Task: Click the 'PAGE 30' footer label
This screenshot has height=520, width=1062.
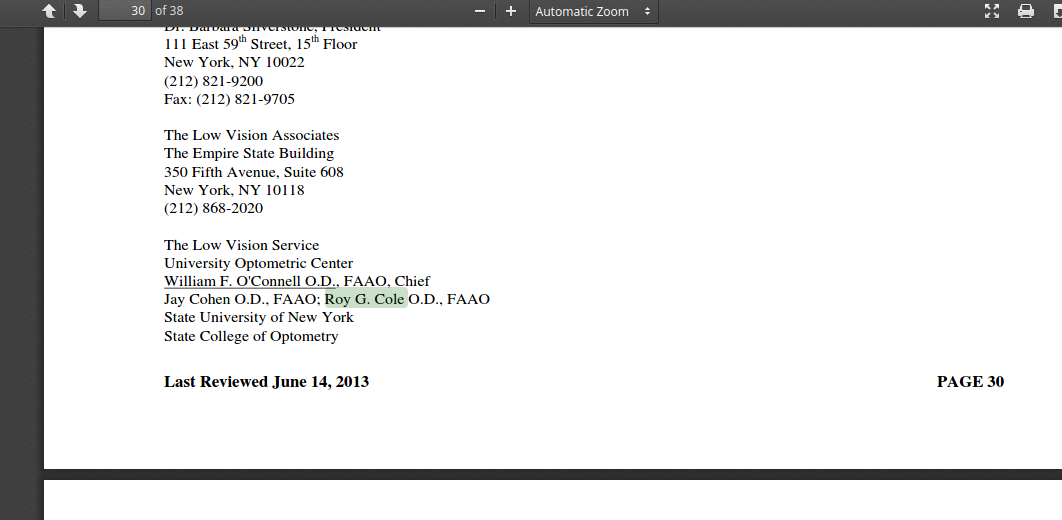Action: pos(970,382)
